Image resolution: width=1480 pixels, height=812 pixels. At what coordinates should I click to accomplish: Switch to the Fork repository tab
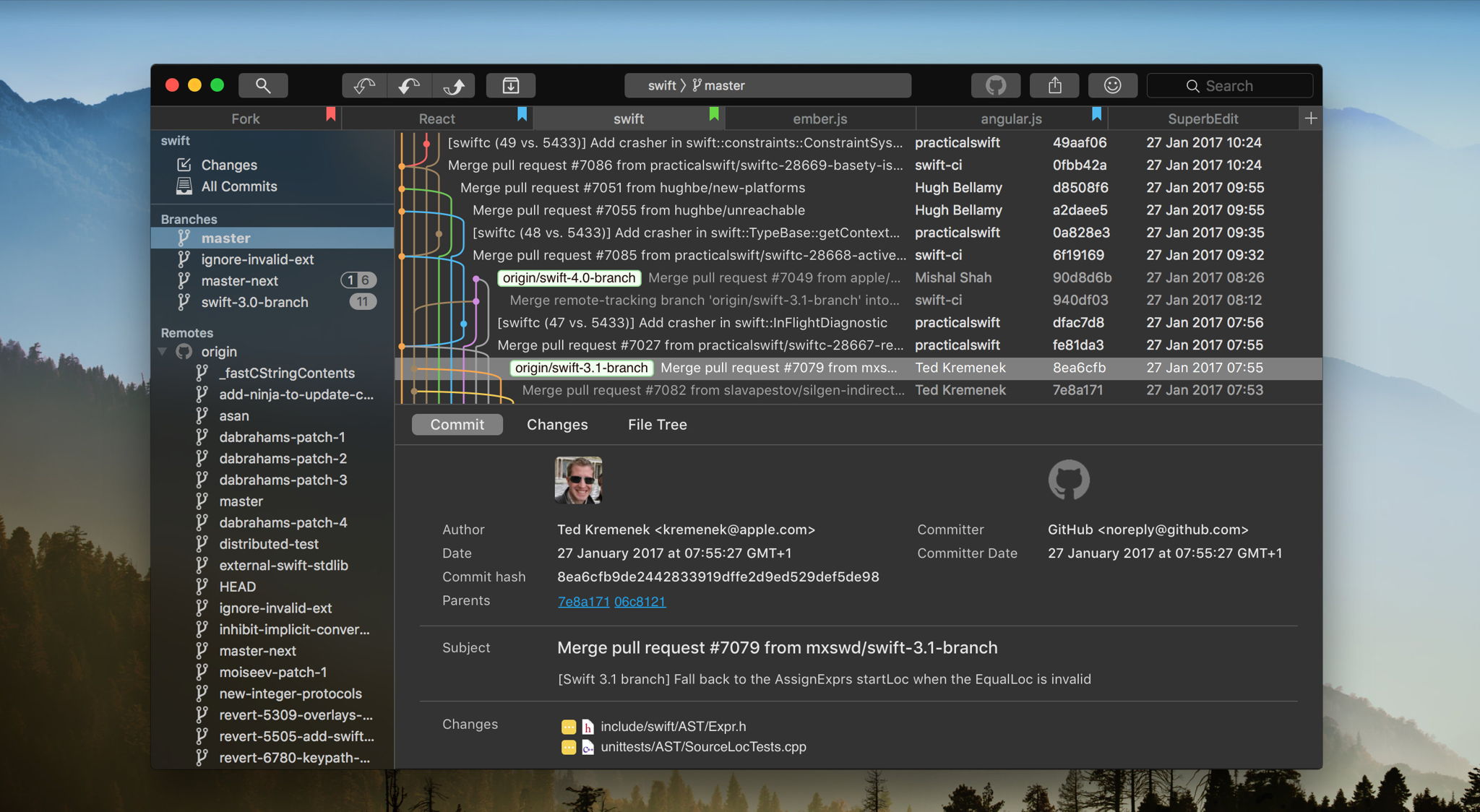(x=246, y=118)
